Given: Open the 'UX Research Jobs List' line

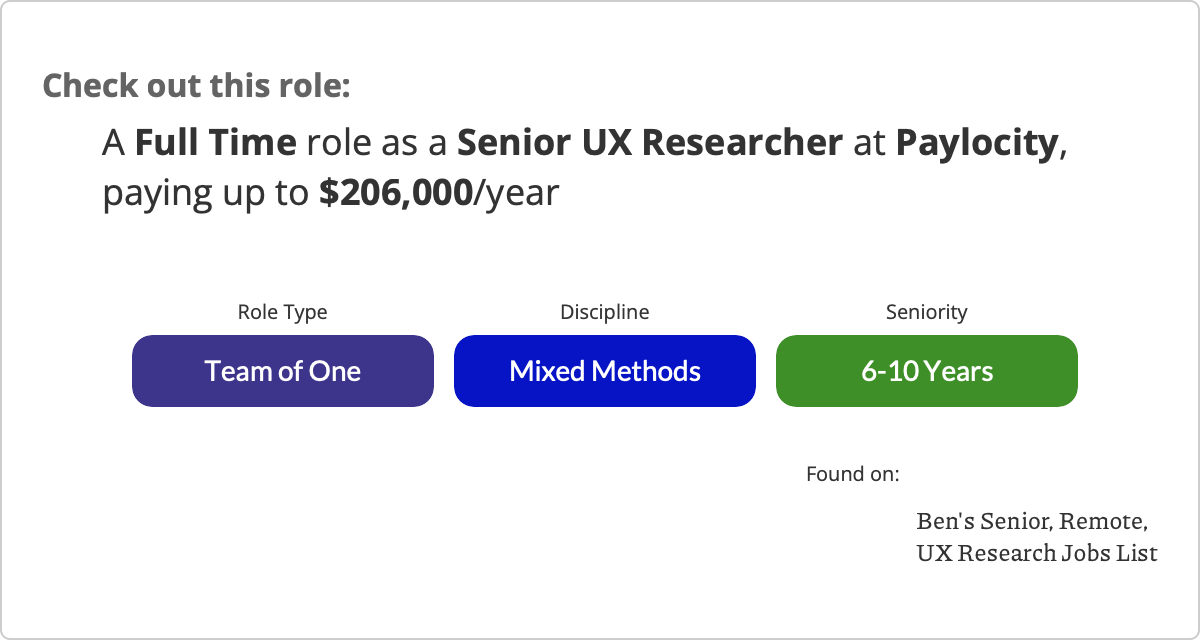Looking at the screenshot, I should point(1037,552).
